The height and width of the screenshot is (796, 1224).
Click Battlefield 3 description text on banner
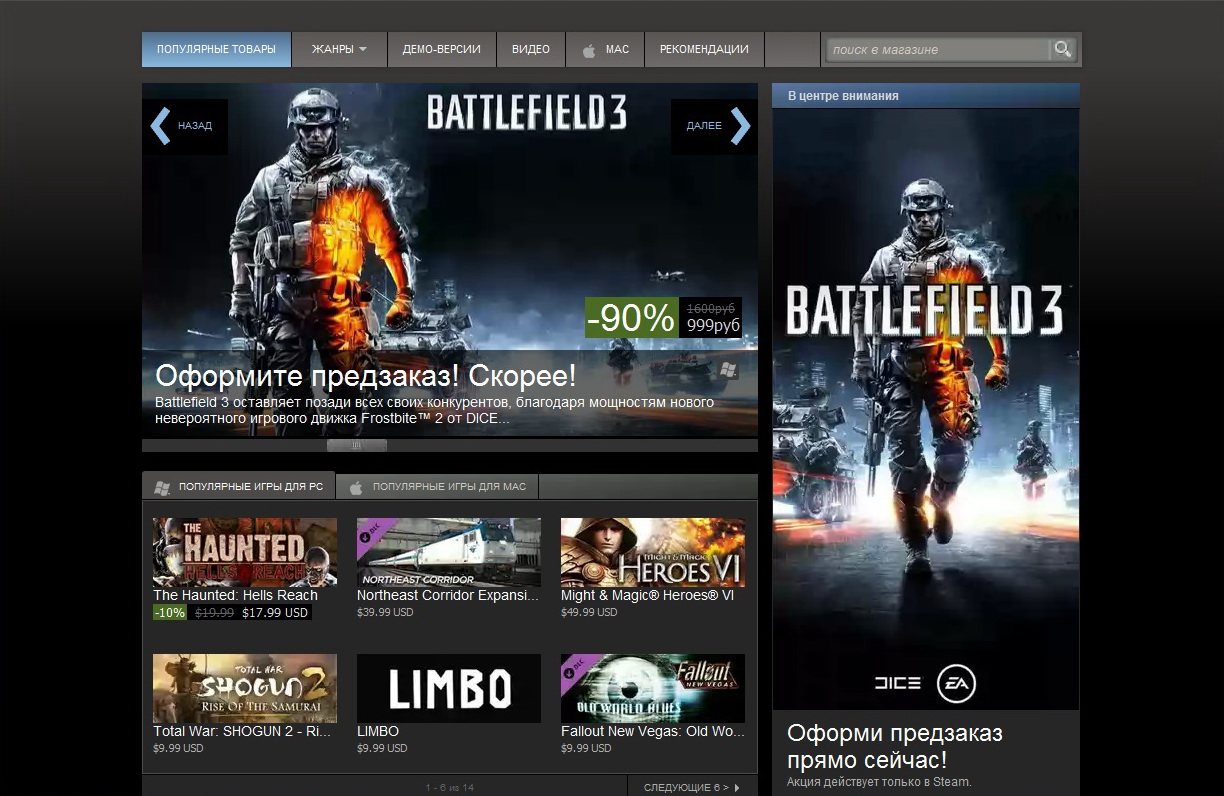pyautogui.click(x=435, y=410)
